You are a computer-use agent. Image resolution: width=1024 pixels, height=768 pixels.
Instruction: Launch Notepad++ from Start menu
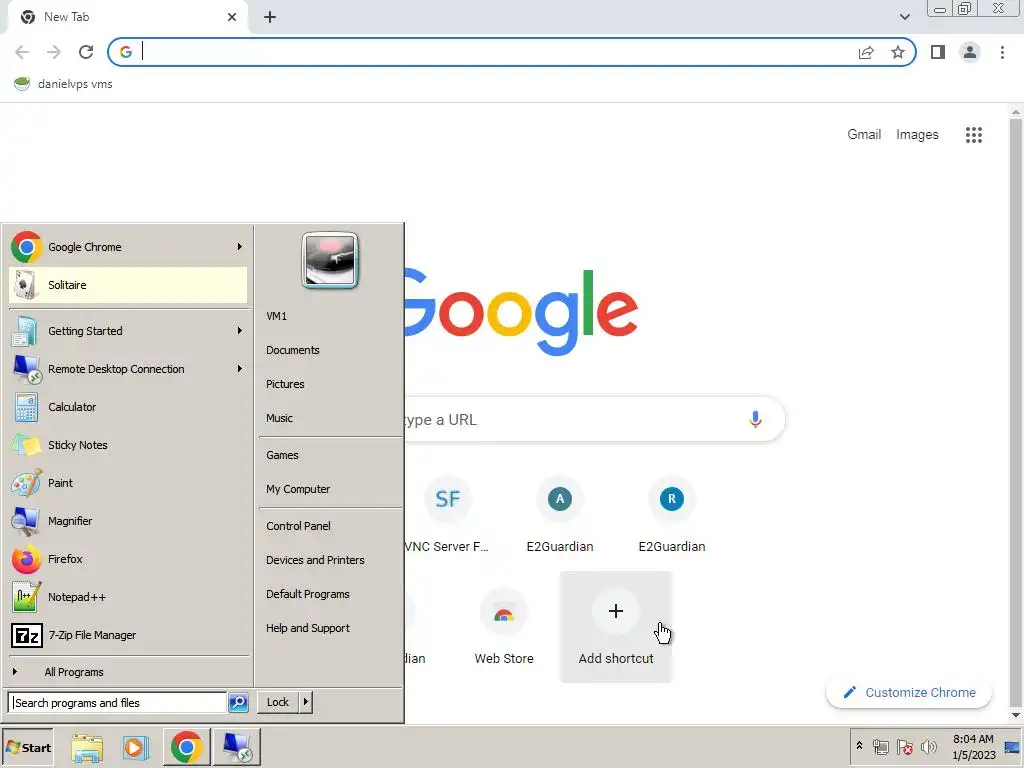point(128,597)
